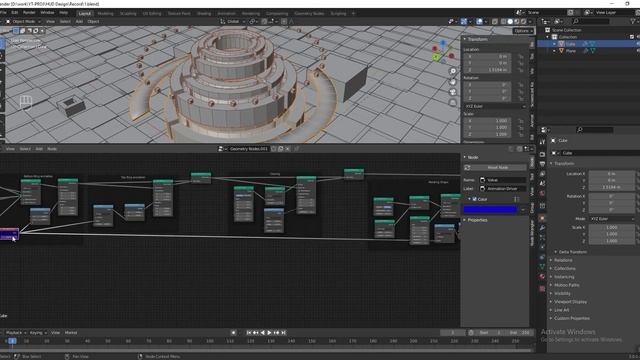Open Output properties tab icon

(x=542, y=164)
